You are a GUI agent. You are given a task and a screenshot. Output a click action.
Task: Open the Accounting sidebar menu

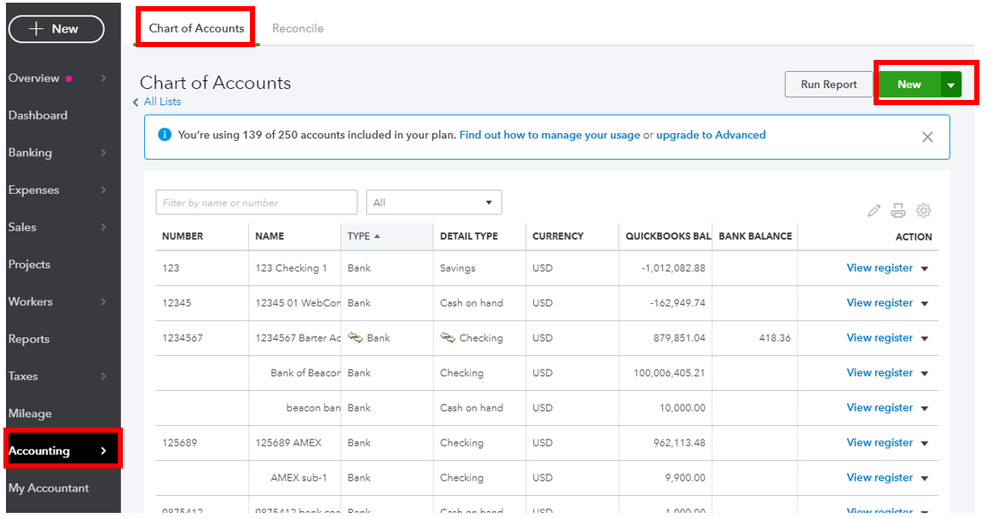(x=62, y=451)
